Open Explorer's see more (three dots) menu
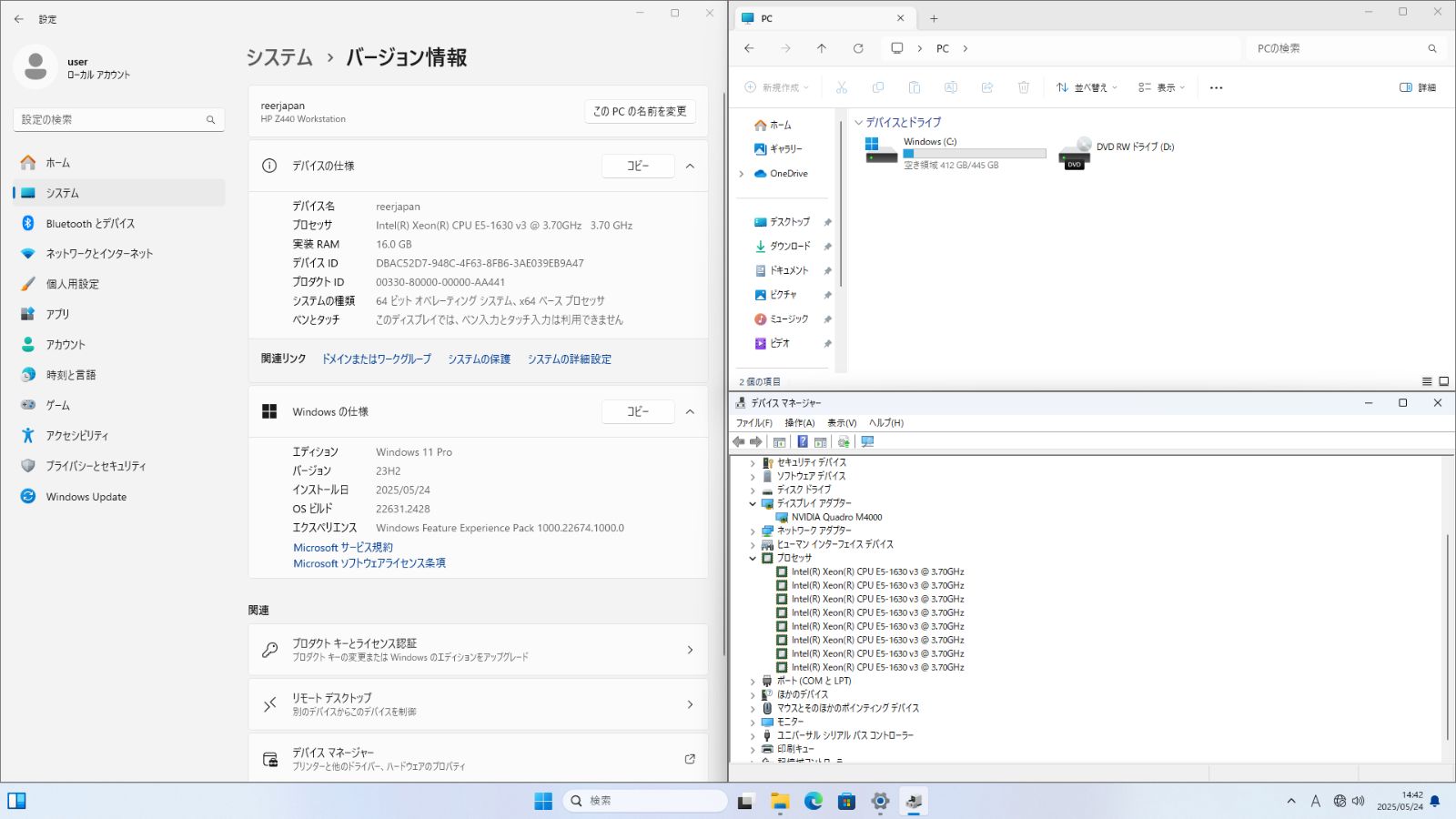Viewport: 1456px width, 819px height. tap(1217, 87)
